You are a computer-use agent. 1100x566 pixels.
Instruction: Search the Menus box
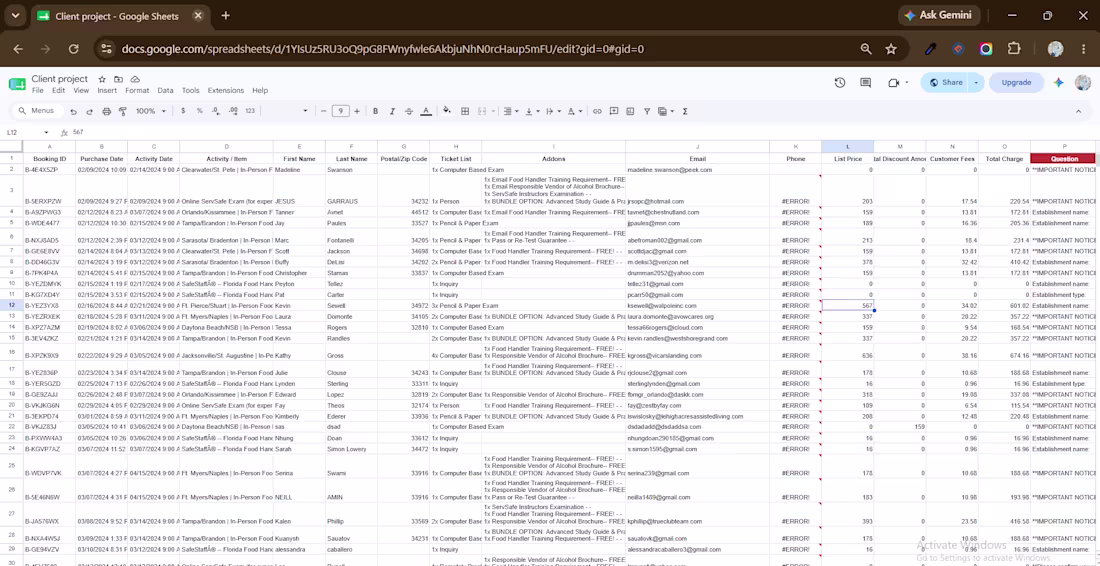point(37,111)
